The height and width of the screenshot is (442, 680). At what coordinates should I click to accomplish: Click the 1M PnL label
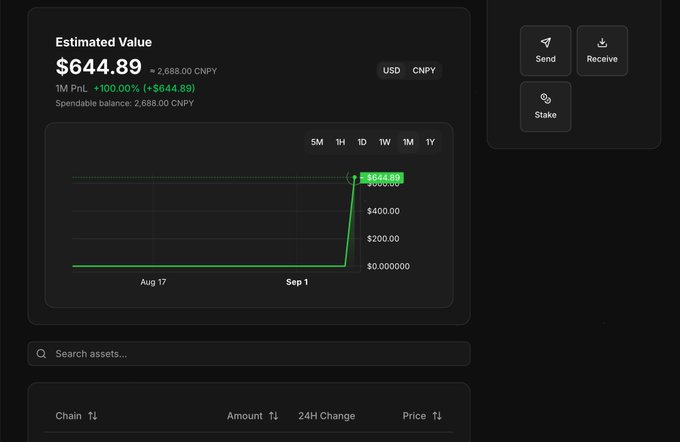[x=71, y=88]
